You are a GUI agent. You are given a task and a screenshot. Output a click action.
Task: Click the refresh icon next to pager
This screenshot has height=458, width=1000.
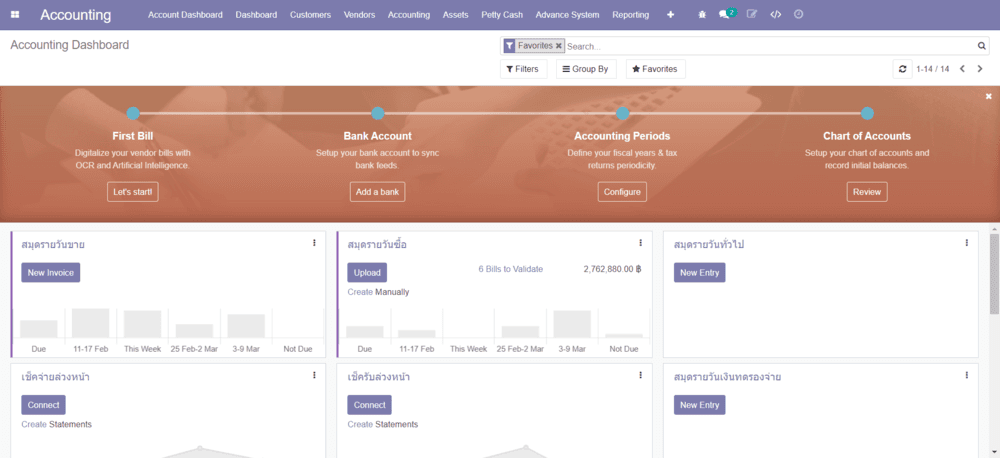pos(902,69)
